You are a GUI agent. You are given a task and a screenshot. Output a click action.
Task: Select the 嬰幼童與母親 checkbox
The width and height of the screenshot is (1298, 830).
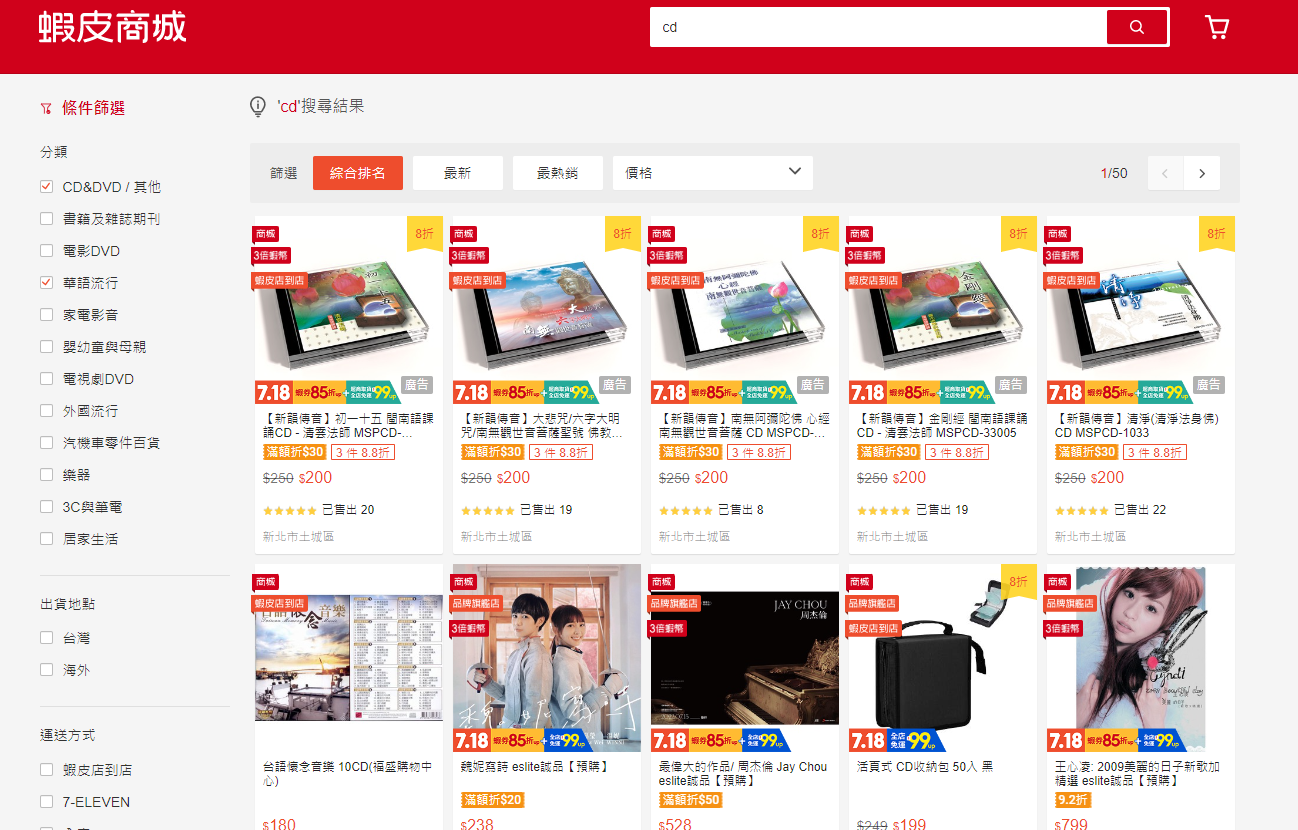pos(46,347)
